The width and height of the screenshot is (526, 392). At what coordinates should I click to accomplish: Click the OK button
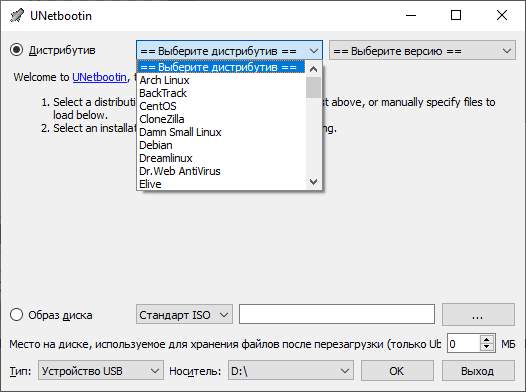[x=397, y=371]
